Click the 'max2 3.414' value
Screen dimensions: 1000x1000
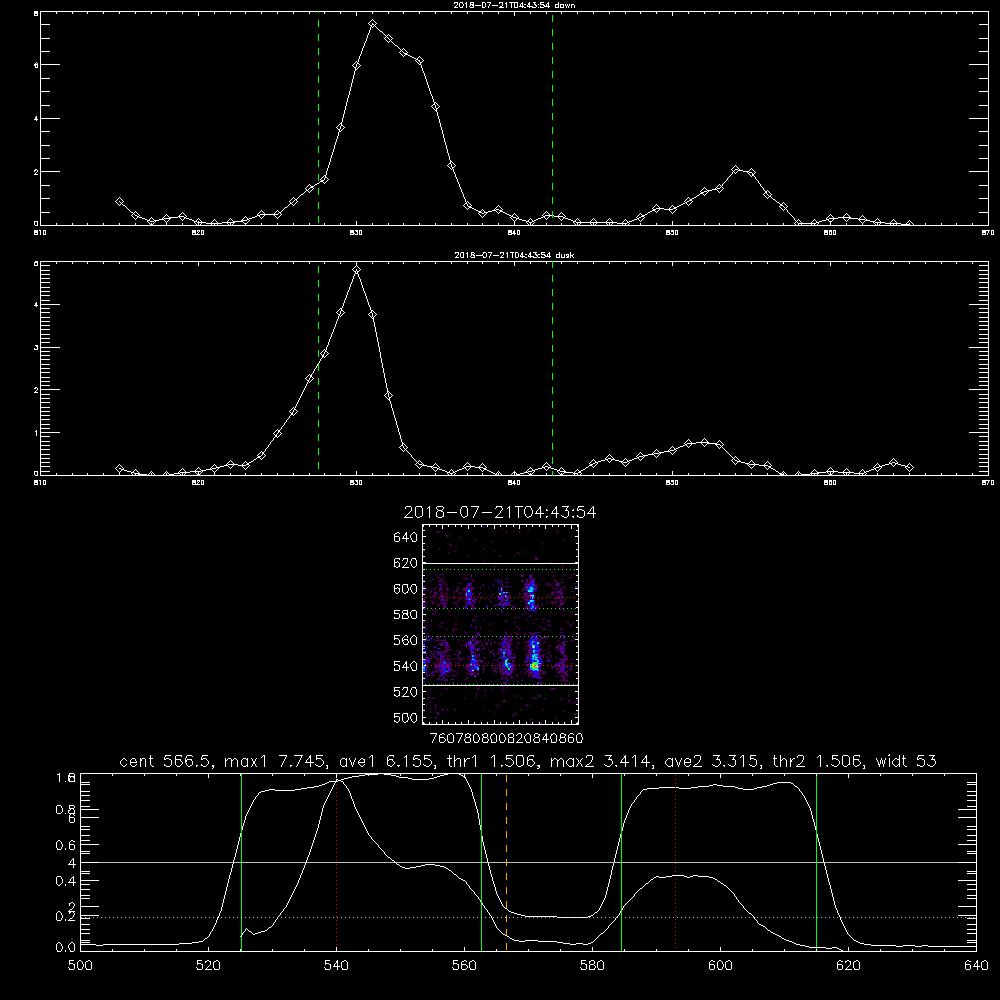(x=601, y=761)
